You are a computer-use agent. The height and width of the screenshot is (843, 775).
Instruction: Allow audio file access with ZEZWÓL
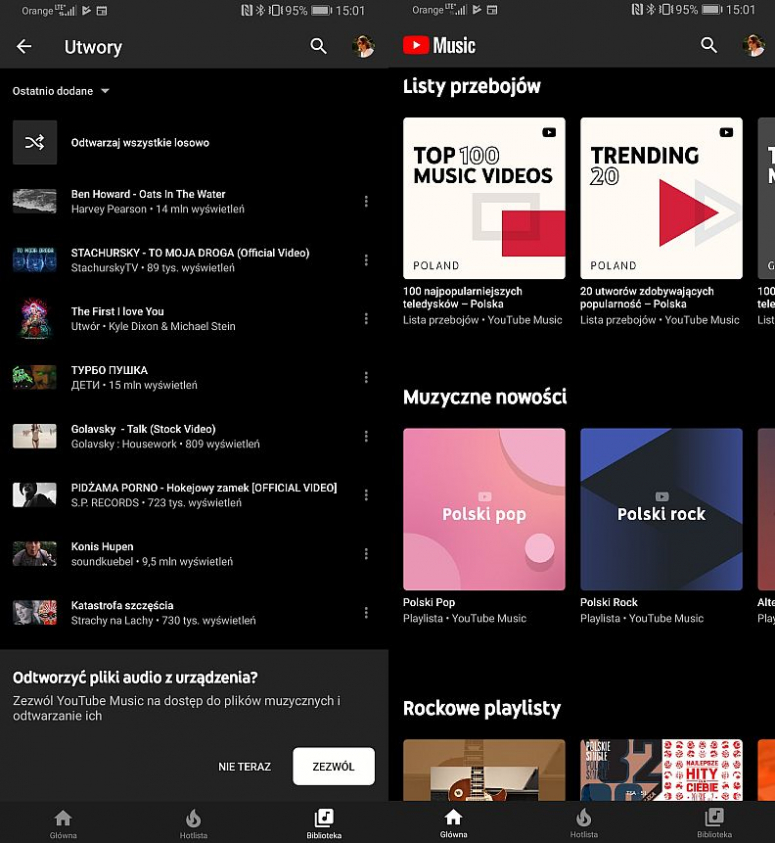click(x=334, y=766)
